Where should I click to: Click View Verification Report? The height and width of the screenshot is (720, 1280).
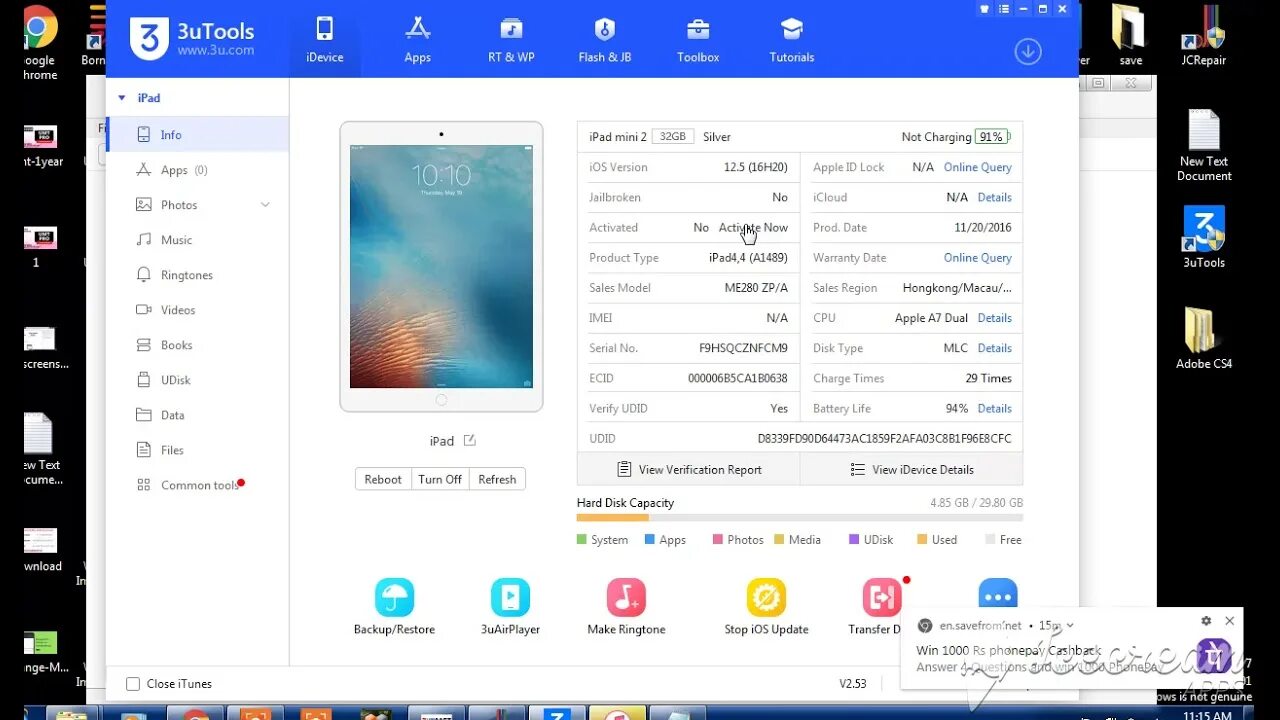(x=689, y=469)
